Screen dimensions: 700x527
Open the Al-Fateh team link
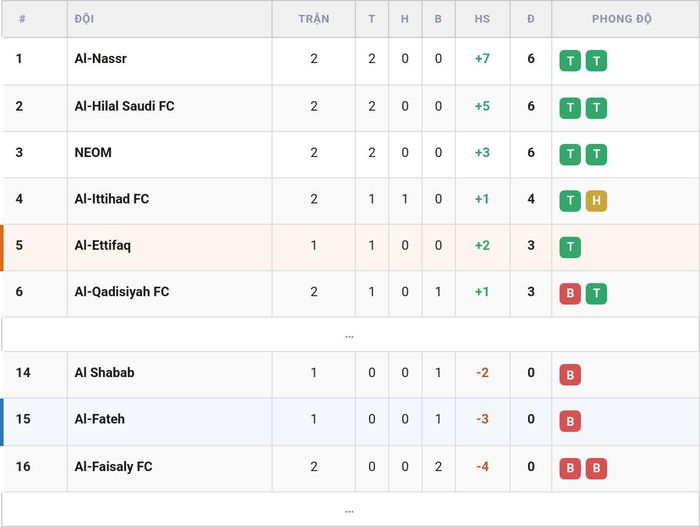pyautogui.click(x=100, y=419)
